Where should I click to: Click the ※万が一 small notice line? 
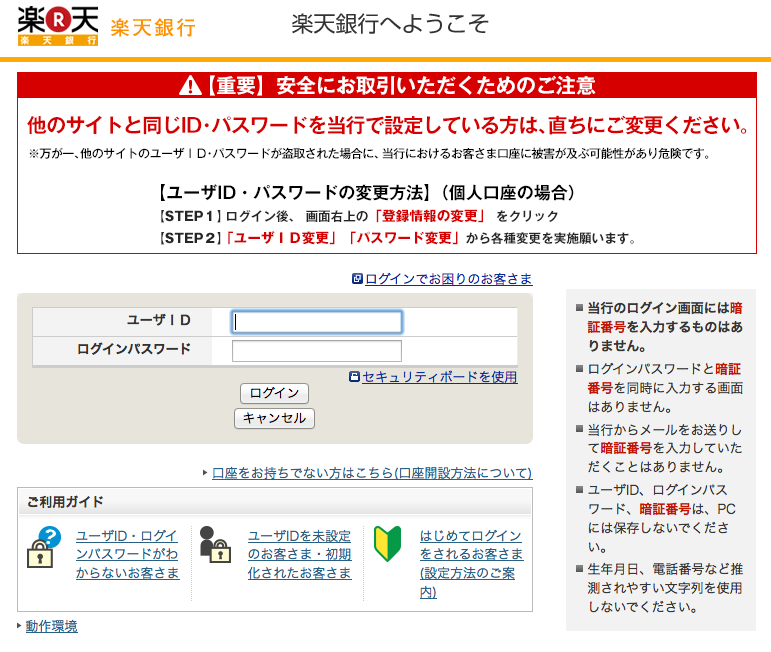point(369,154)
